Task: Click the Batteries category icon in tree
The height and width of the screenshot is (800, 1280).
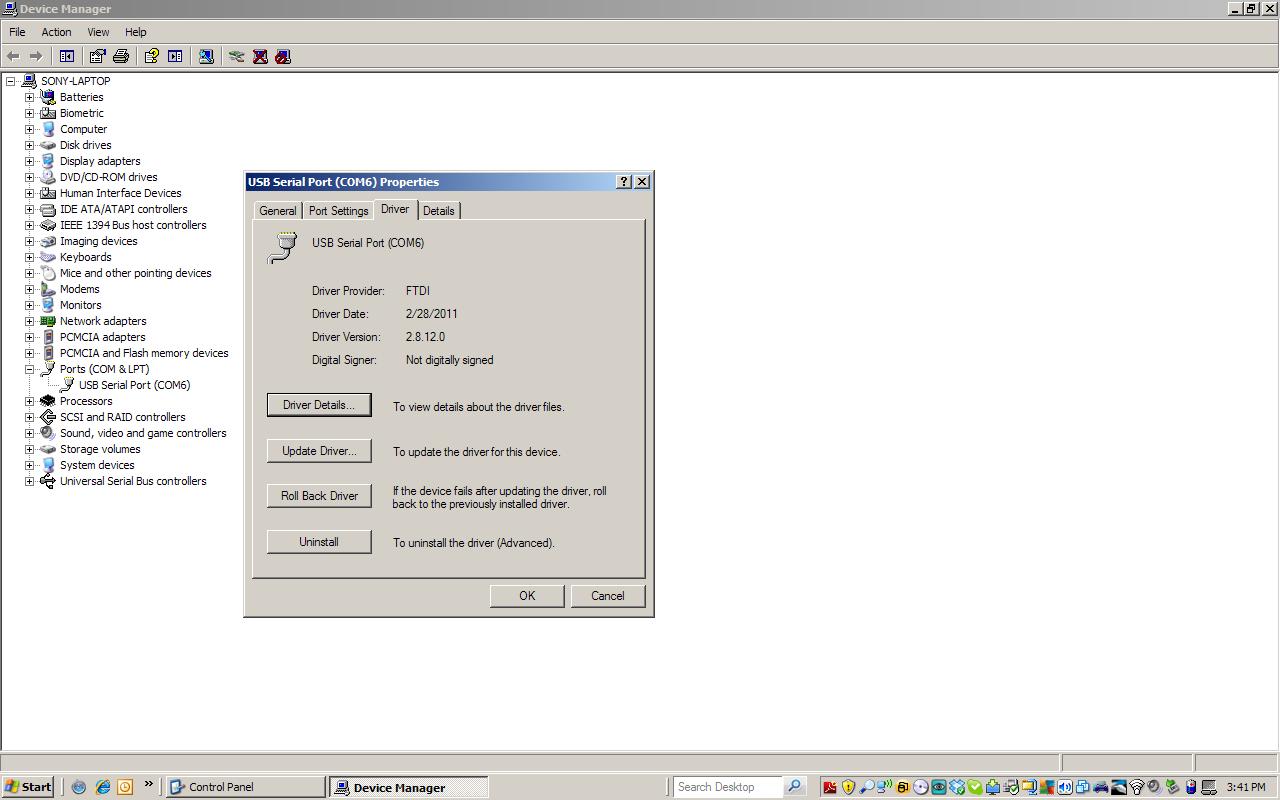Action: coord(47,97)
